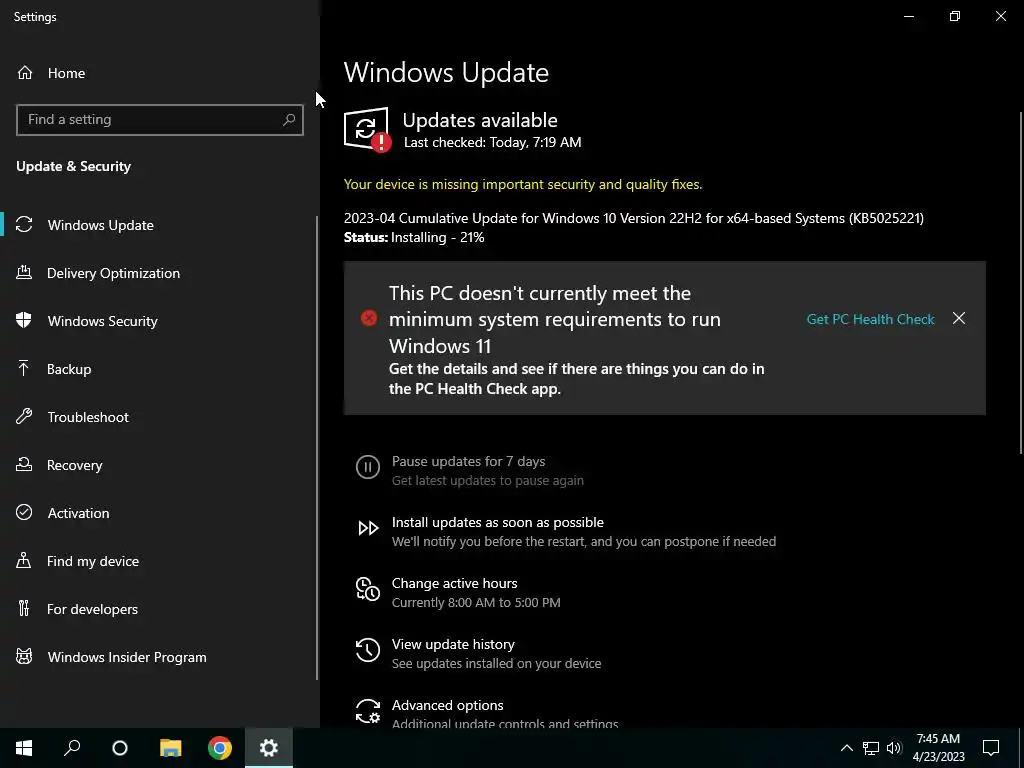
Task: Open the notification center icon
Action: tap(991, 748)
